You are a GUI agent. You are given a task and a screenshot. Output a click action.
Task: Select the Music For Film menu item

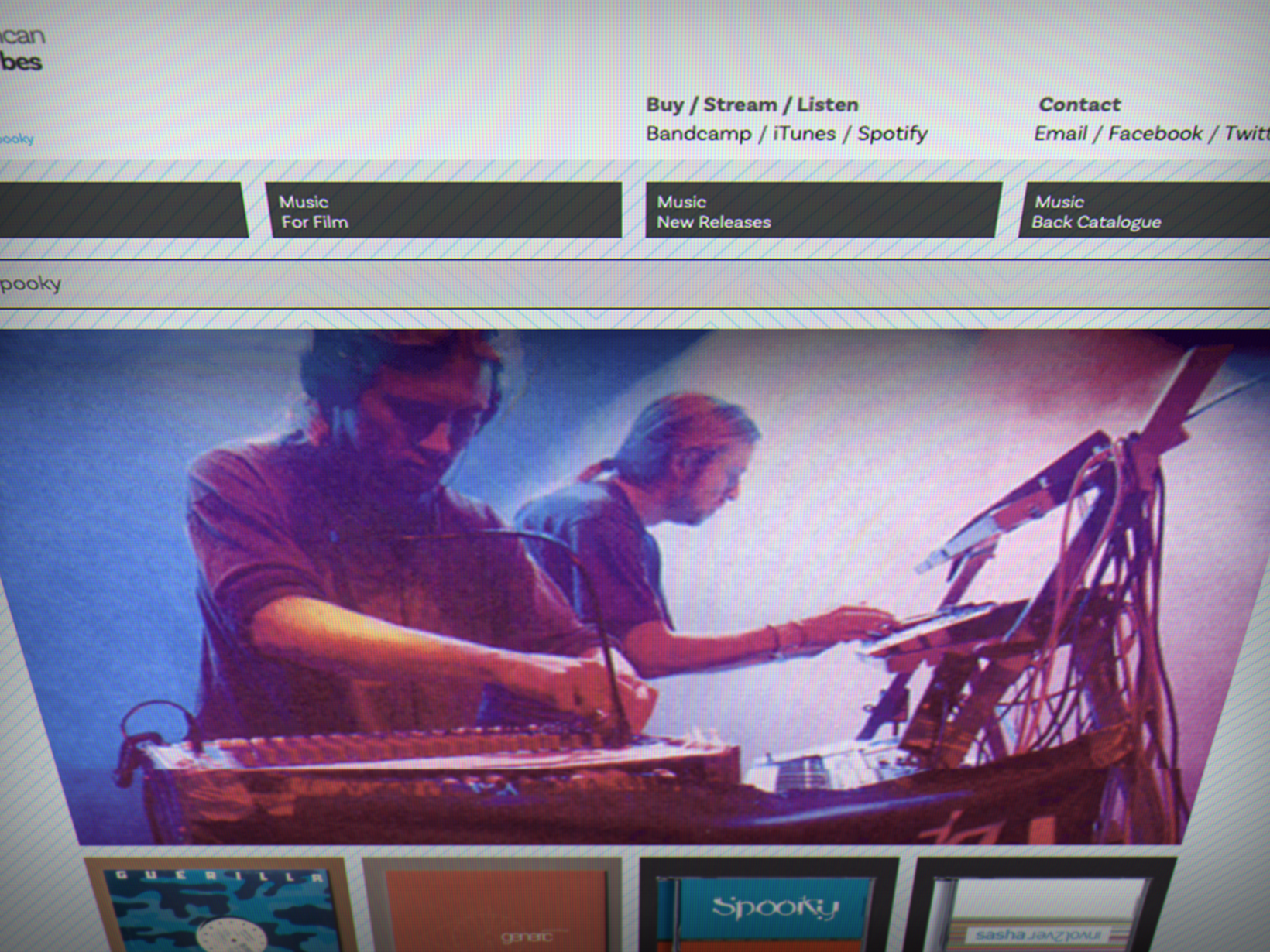click(443, 211)
